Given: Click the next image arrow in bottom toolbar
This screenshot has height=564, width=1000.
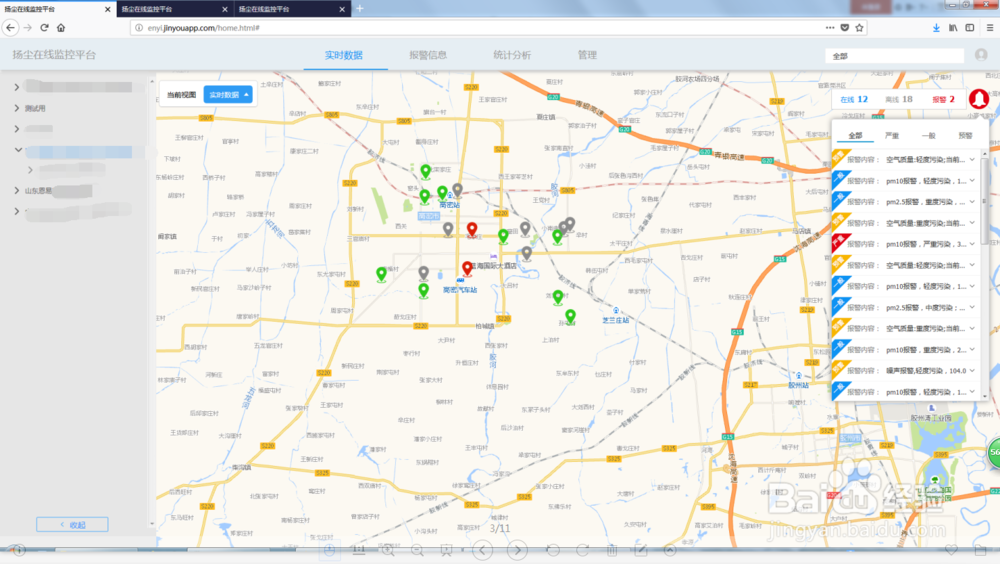Looking at the screenshot, I should [x=517, y=549].
